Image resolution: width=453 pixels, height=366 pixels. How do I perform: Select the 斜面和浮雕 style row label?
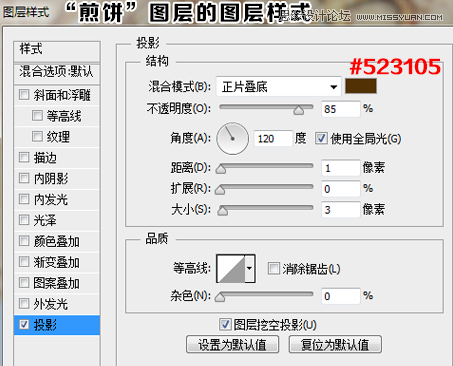(x=62, y=95)
